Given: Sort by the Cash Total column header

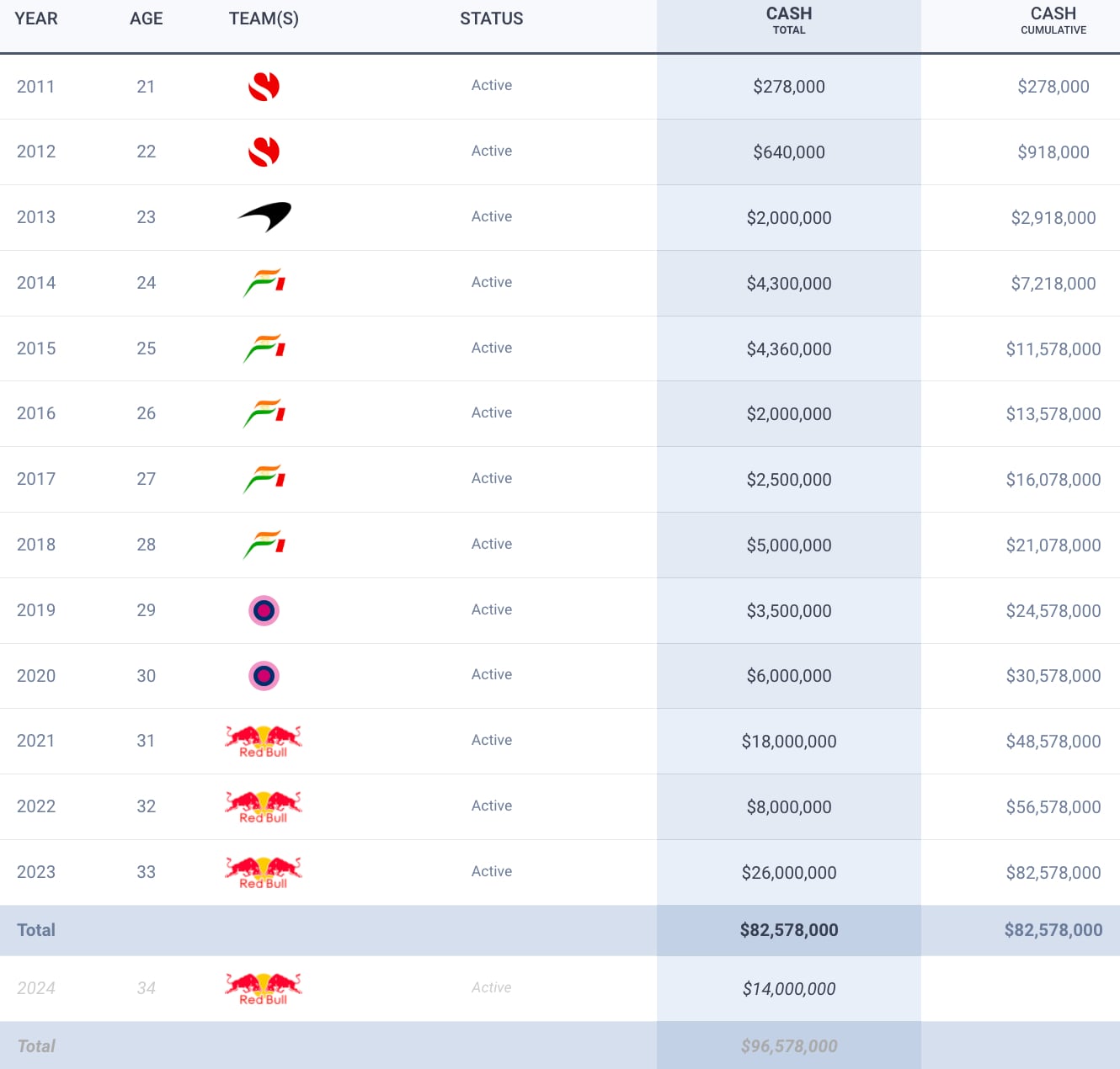Looking at the screenshot, I should click(x=788, y=20).
